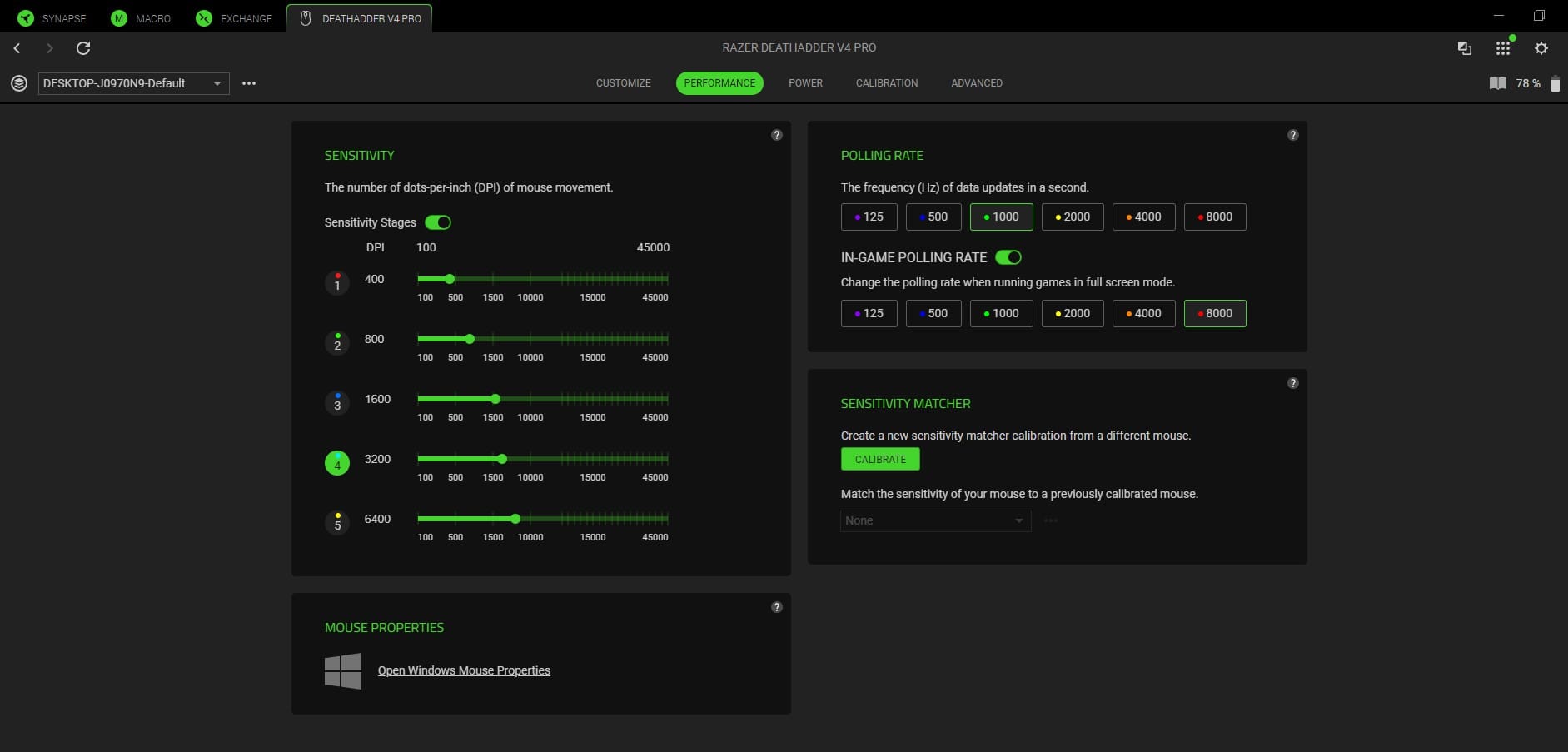
Task: Open the Power tab
Action: click(x=805, y=83)
